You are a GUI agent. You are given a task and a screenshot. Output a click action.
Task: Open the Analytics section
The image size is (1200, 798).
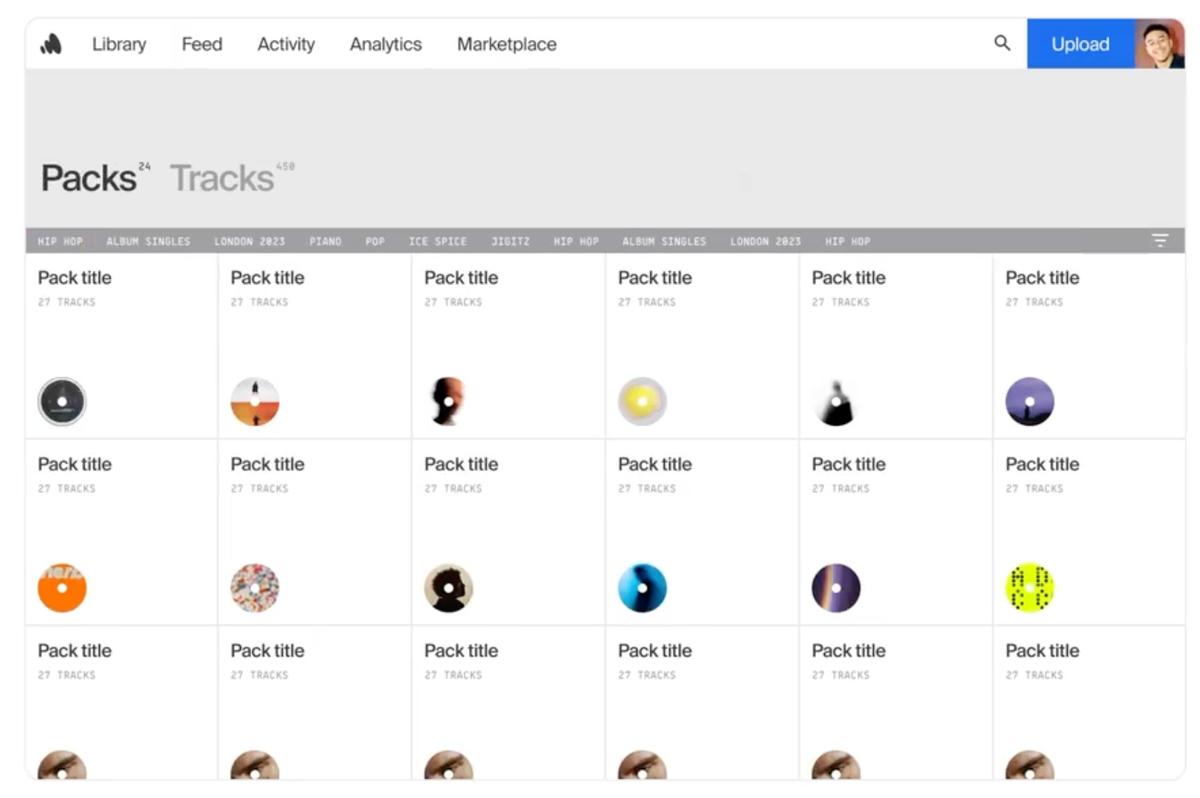point(386,44)
